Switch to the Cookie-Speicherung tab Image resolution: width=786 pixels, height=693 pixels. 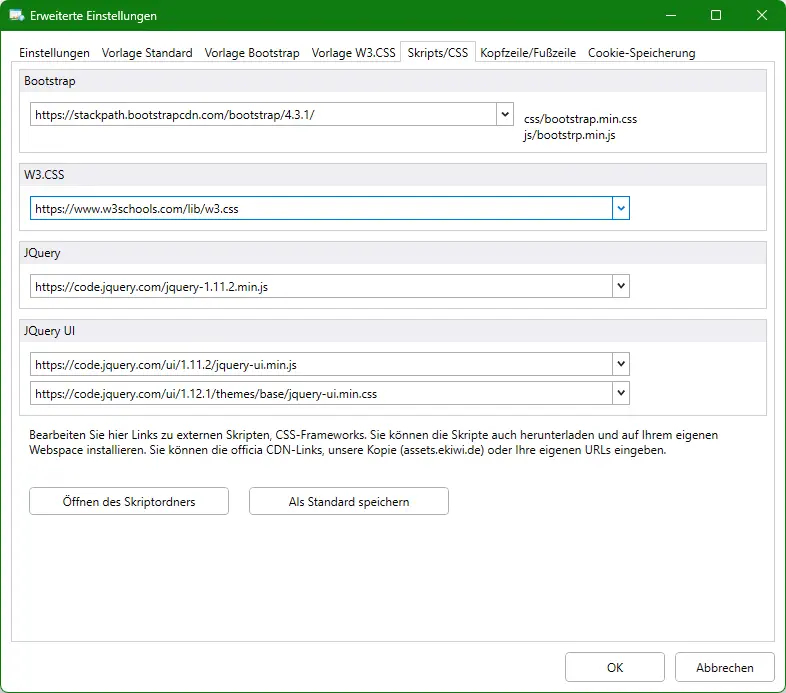coord(641,53)
